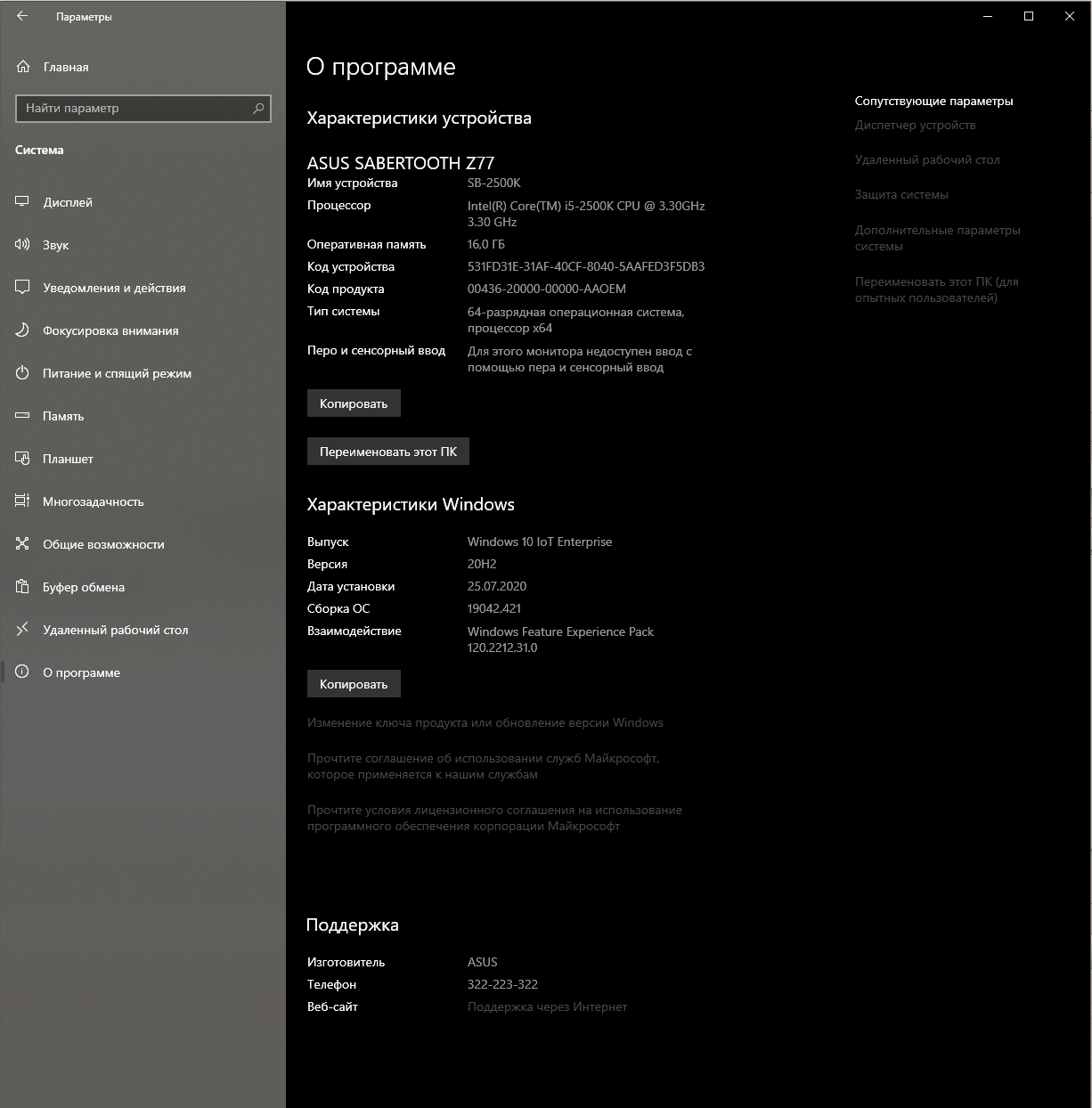Click the Дисплей monitor icon
Viewport: 1092px width, 1108px height.
(x=23, y=202)
